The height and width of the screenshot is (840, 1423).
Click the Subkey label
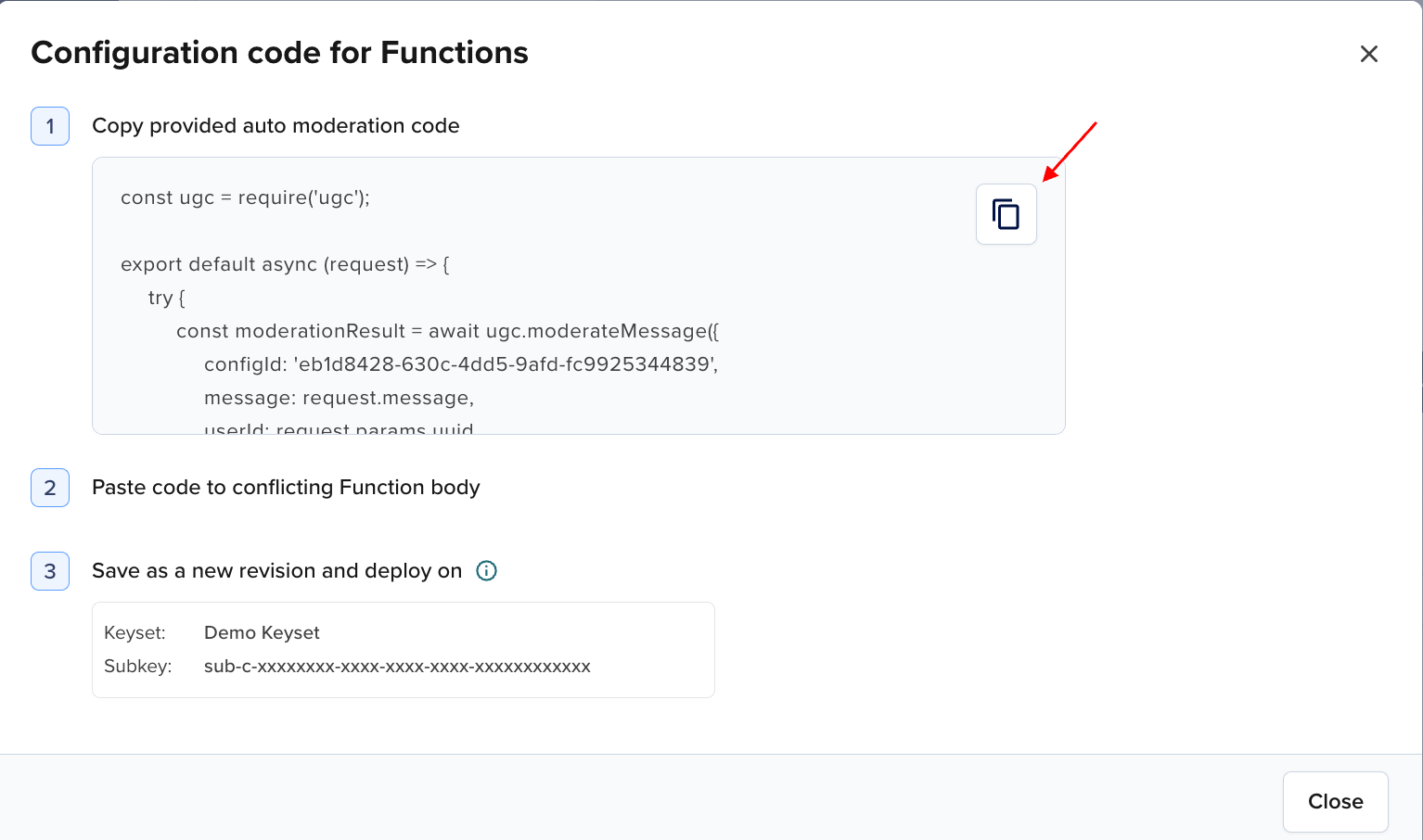pyautogui.click(x=137, y=666)
